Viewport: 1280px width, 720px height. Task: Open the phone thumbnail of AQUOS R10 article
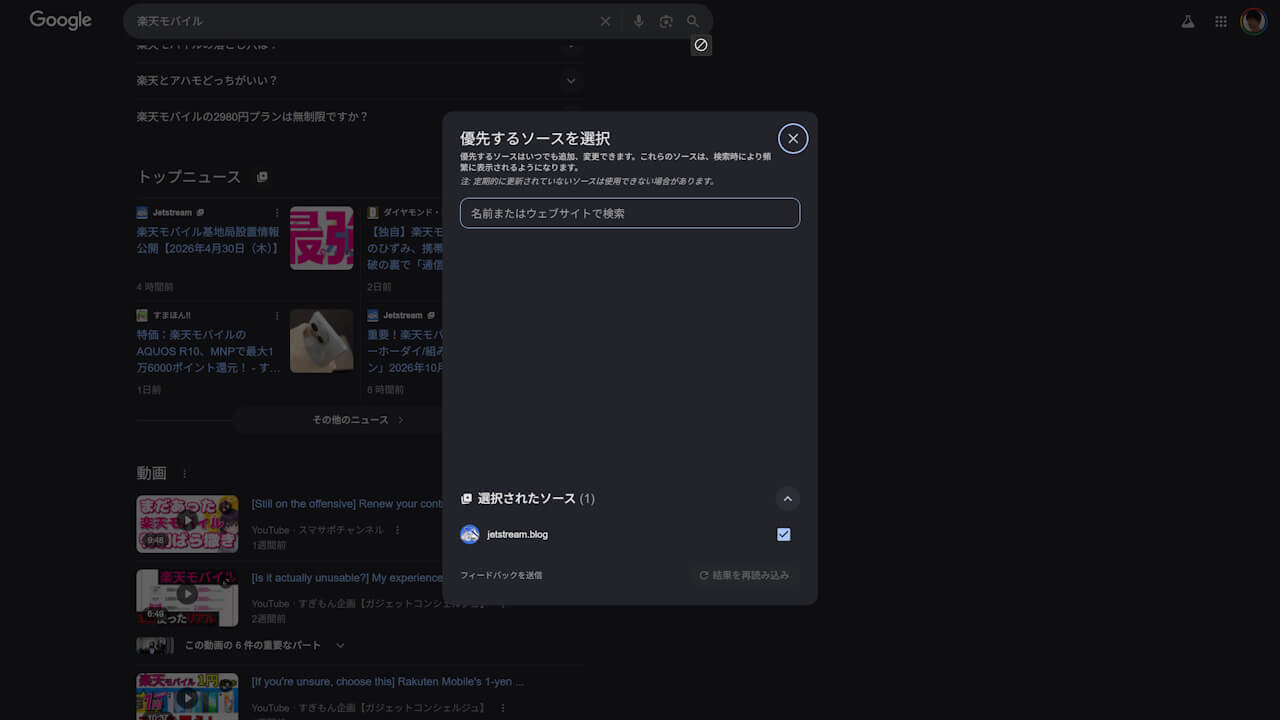pos(321,341)
